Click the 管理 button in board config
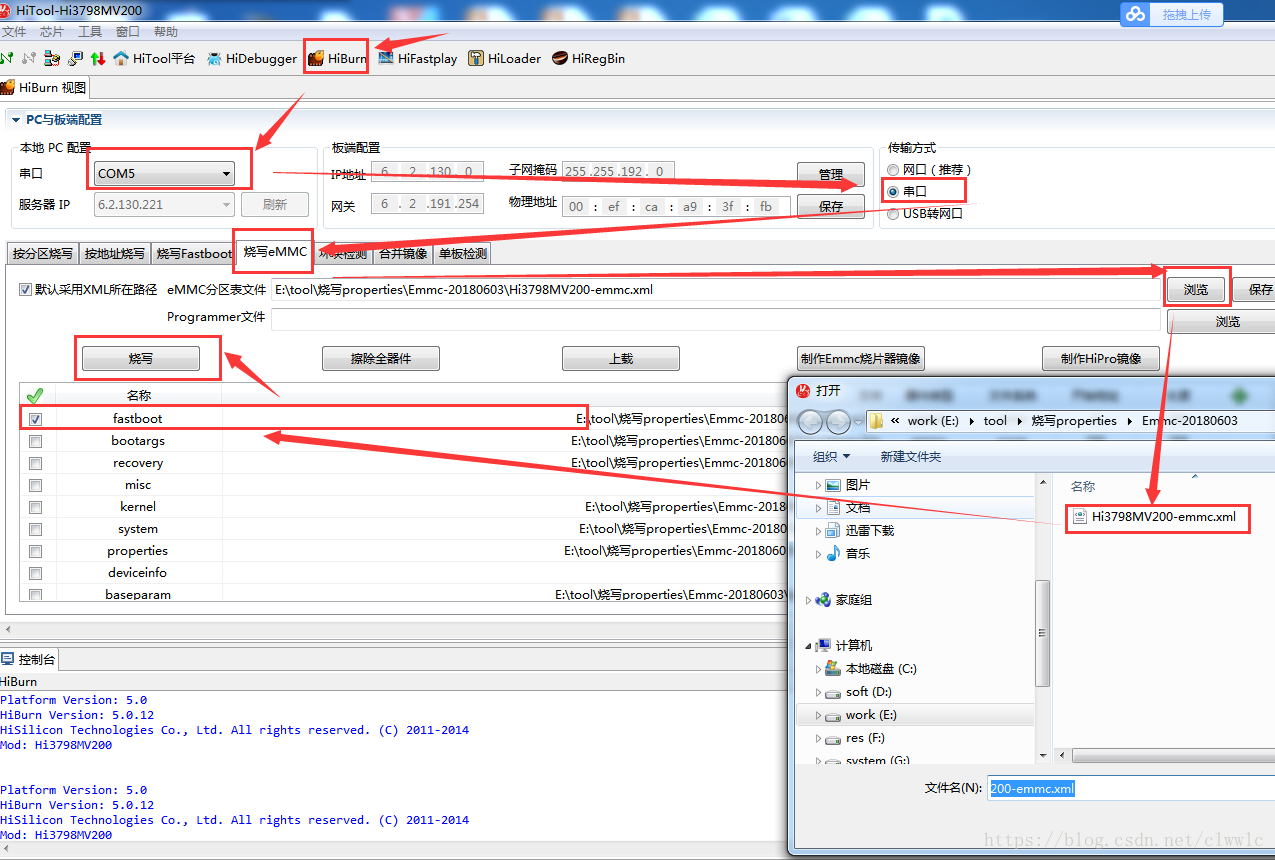 (x=830, y=174)
